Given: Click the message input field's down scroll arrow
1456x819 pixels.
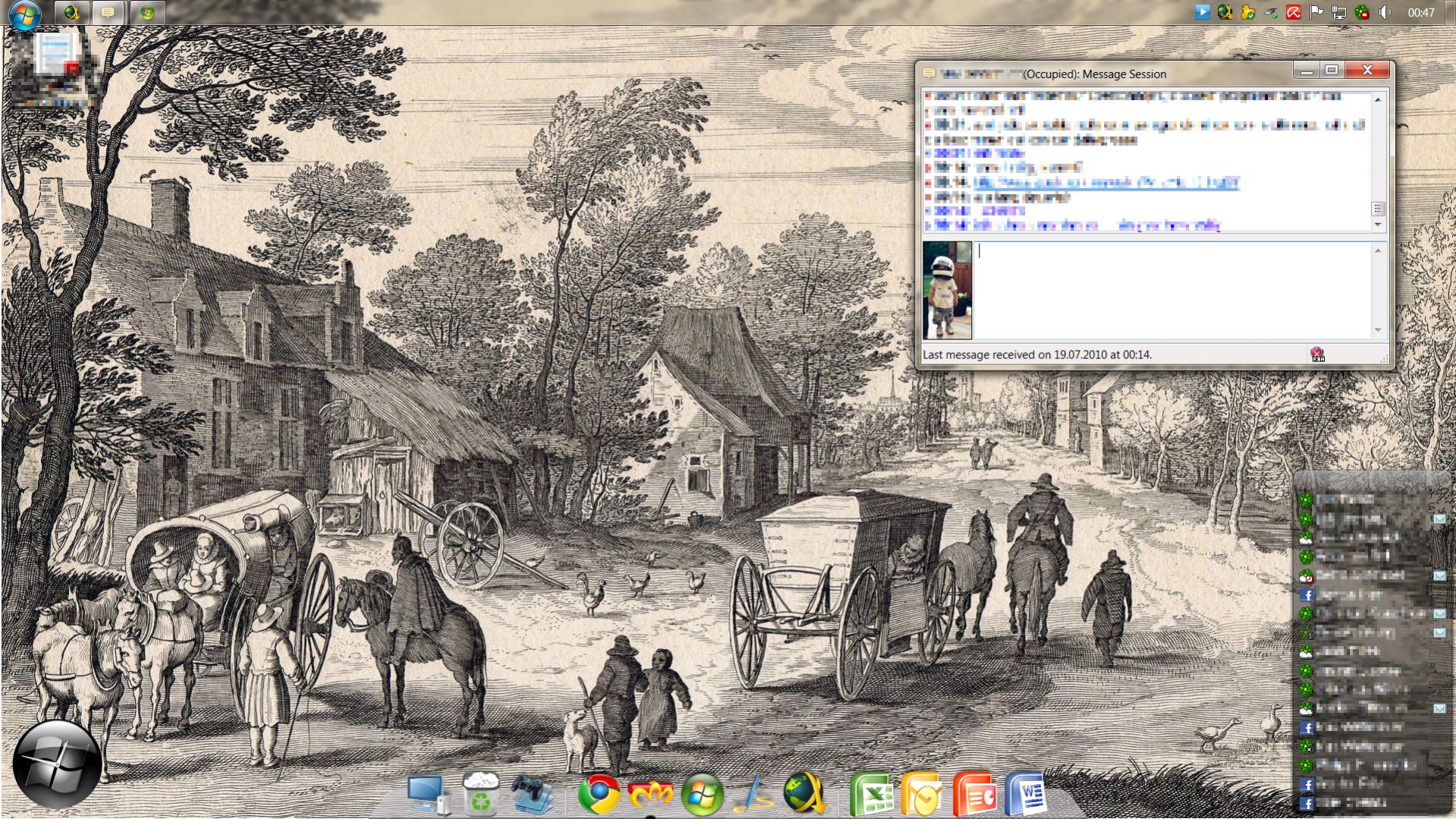Looking at the screenshot, I should (1378, 330).
